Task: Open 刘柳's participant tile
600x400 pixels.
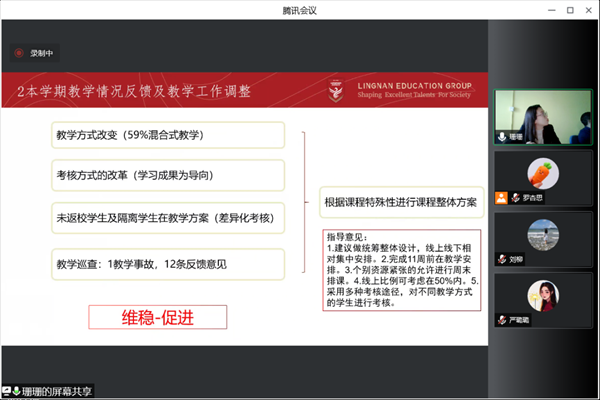Action: (x=543, y=240)
